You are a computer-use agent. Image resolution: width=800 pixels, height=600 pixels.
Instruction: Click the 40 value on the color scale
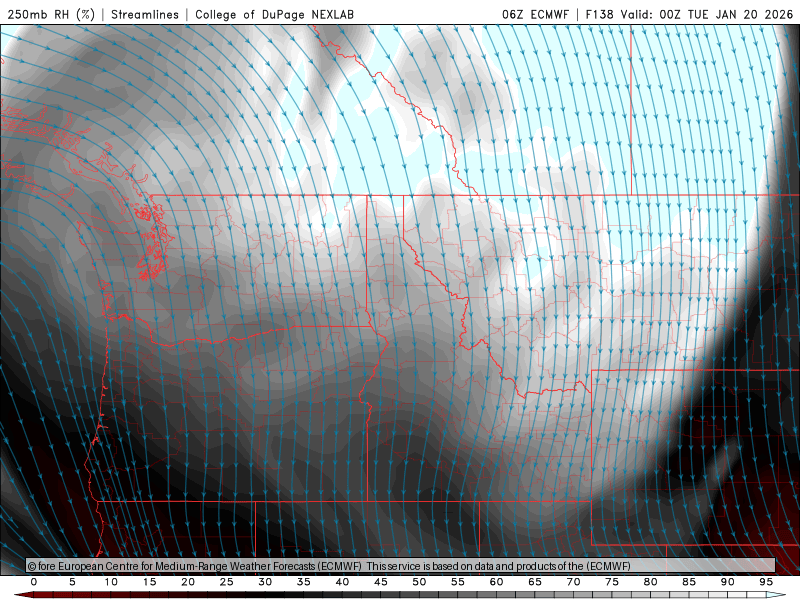tap(342, 582)
